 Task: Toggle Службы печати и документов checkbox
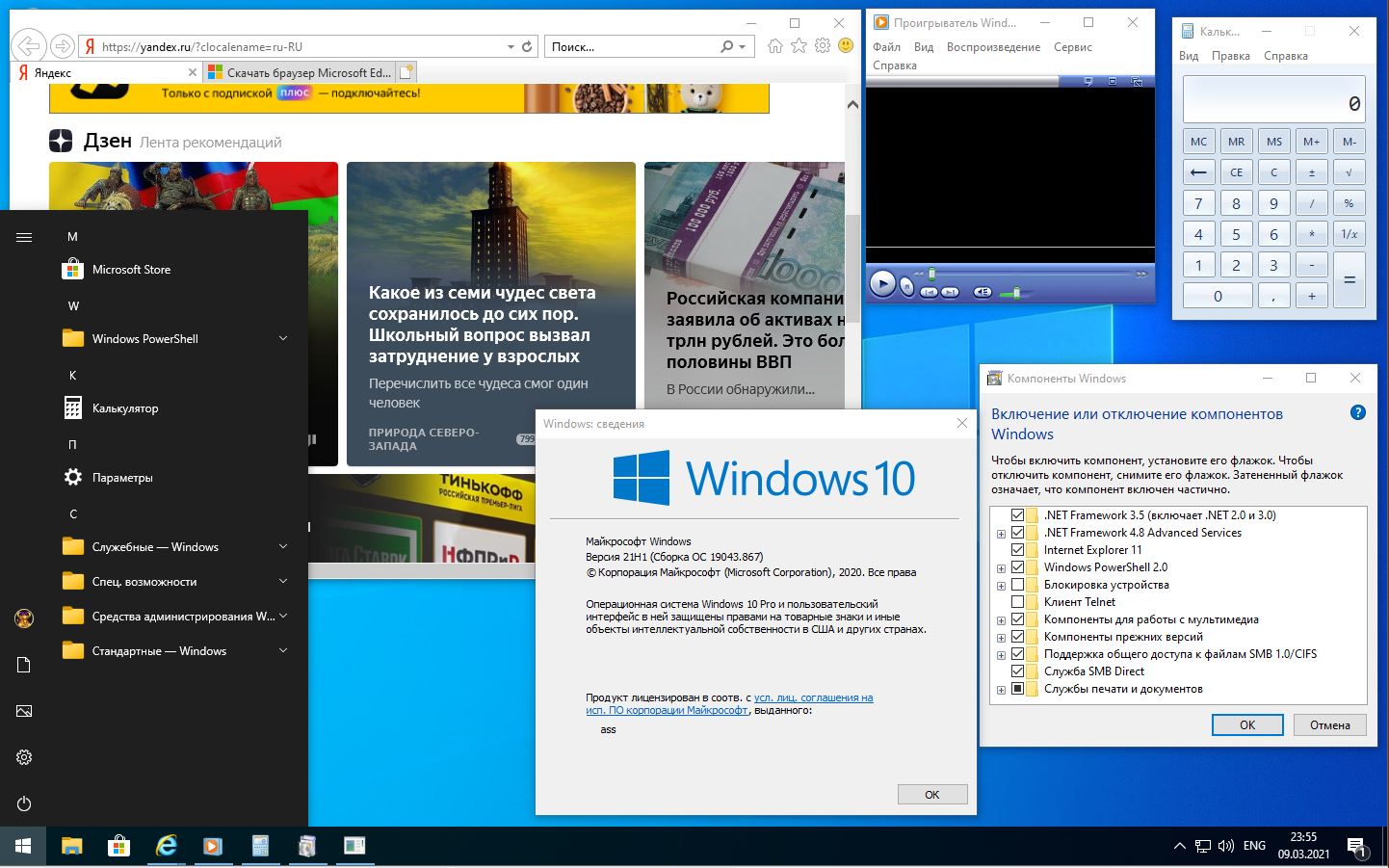1017,689
